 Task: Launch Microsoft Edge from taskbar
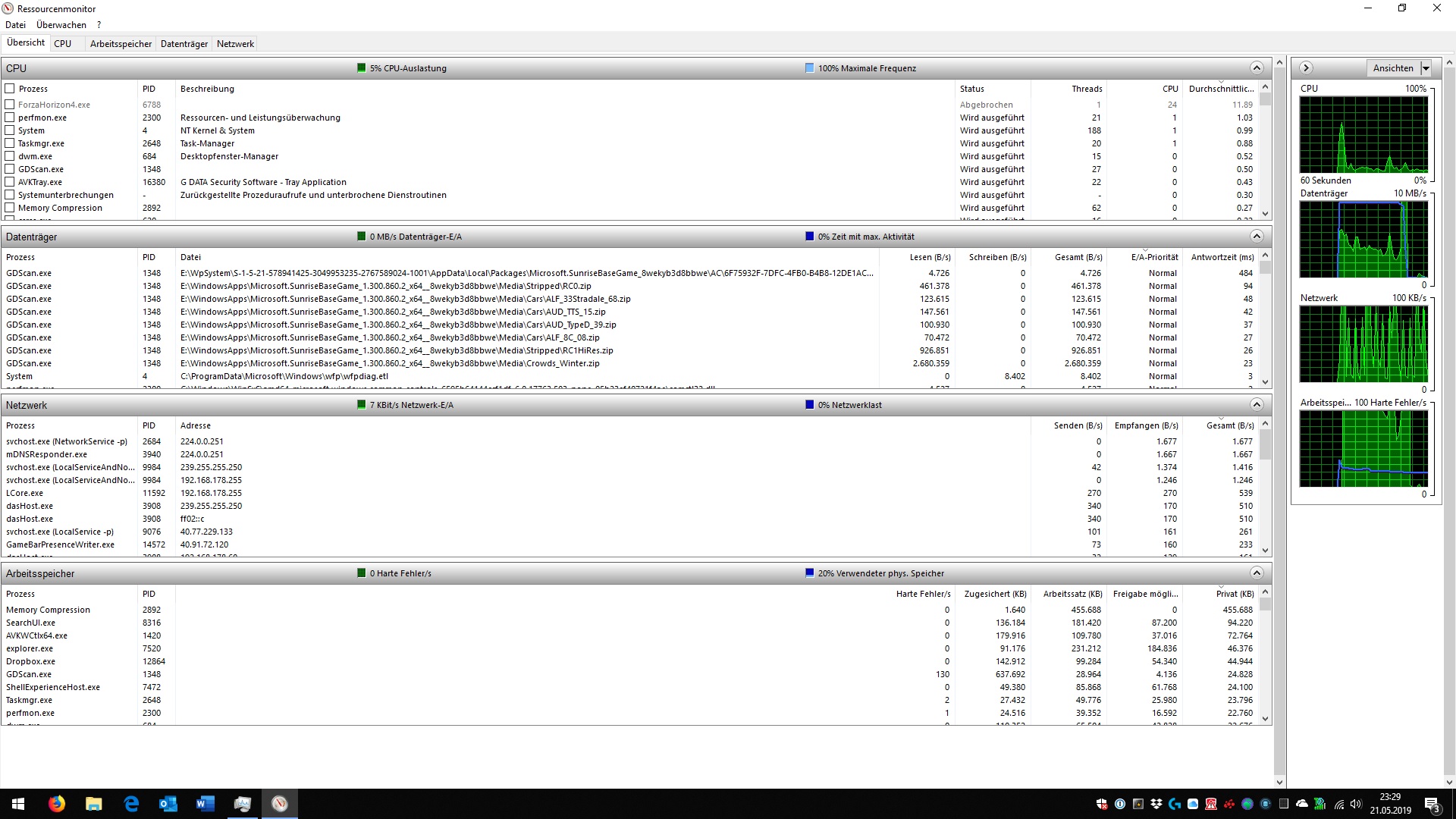[131, 804]
